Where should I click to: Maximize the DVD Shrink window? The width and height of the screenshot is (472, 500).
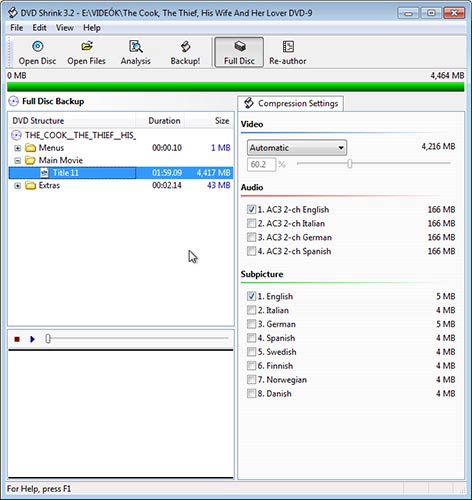(x=431, y=13)
